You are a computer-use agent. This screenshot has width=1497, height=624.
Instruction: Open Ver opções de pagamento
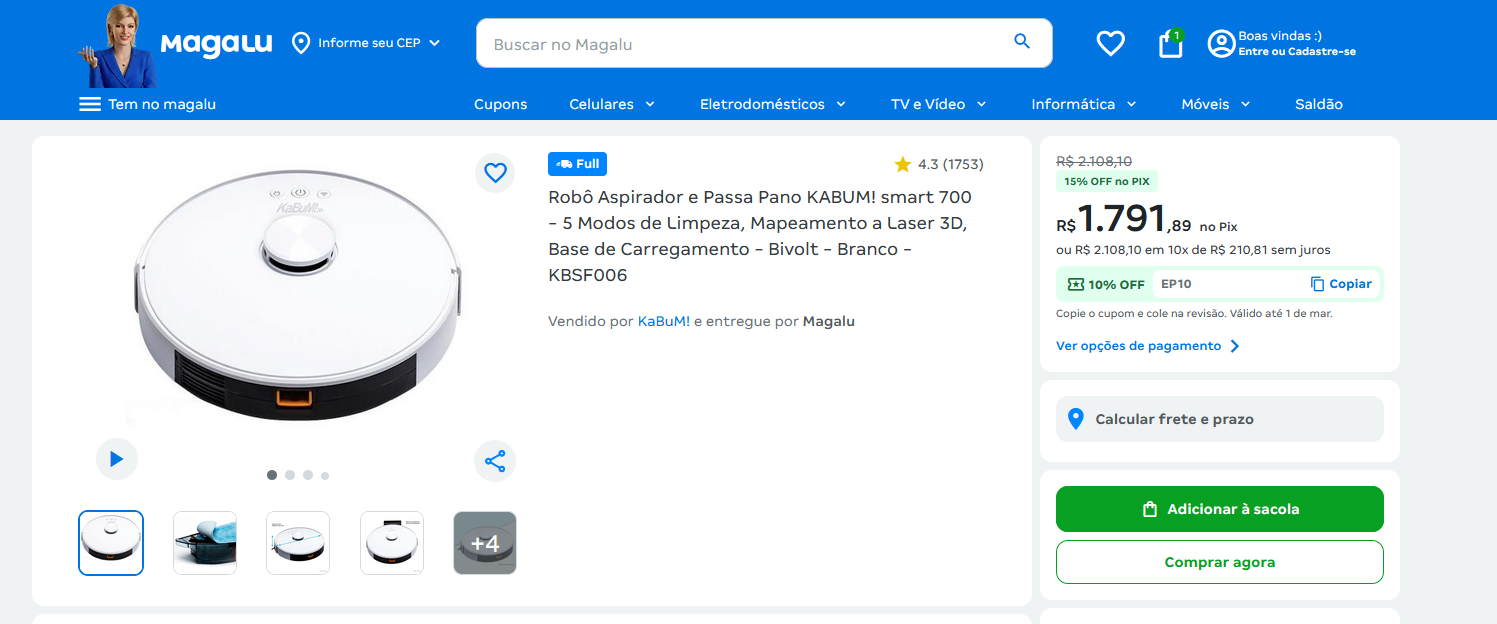pyautogui.click(x=1148, y=346)
